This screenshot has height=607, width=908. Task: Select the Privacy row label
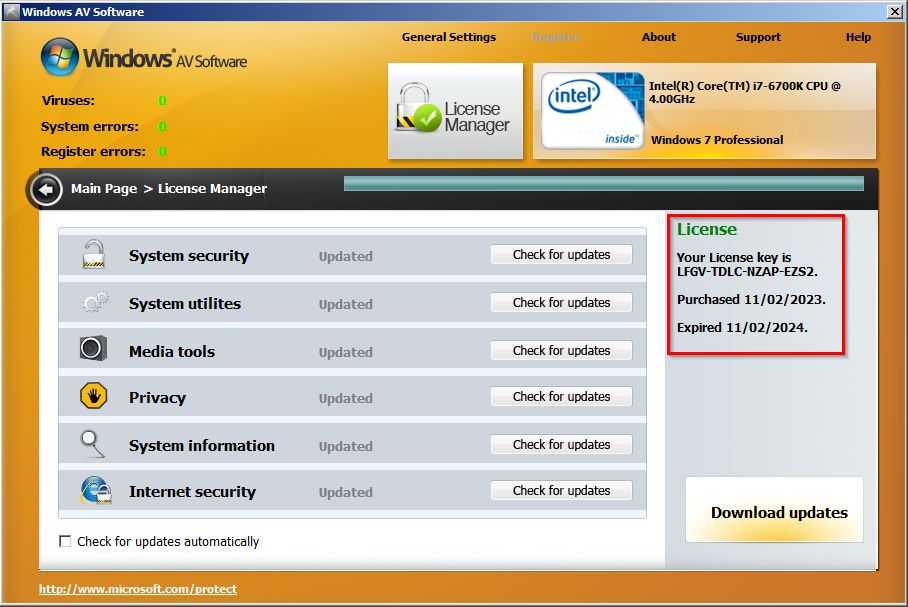pyautogui.click(x=158, y=398)
